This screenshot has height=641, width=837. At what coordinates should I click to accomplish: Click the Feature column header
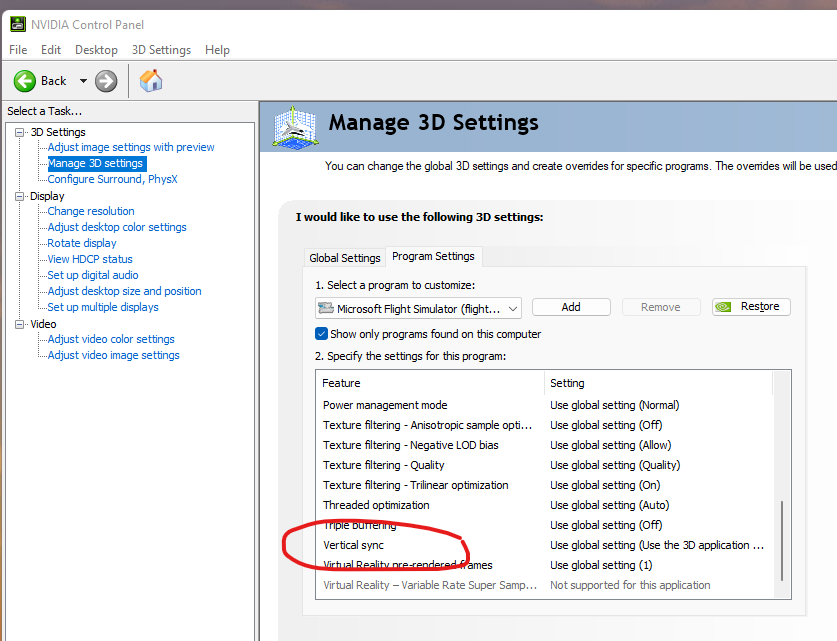[430, 383]
